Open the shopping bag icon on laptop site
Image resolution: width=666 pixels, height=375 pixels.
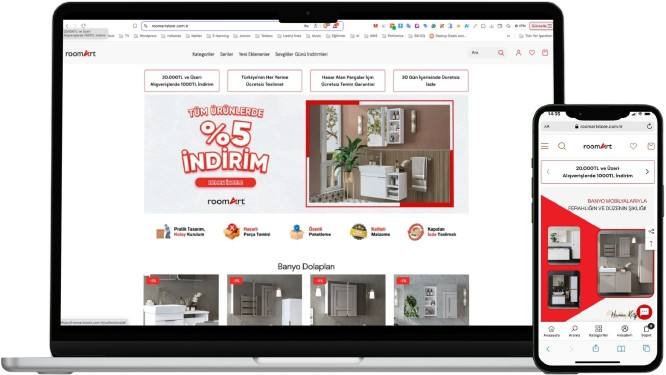point(545,53)
